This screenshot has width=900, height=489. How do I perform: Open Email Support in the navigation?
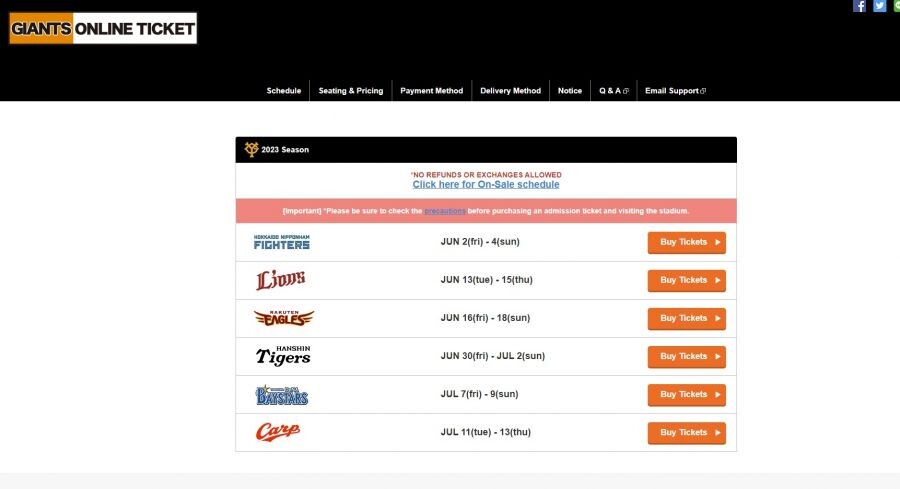point(676,91)
